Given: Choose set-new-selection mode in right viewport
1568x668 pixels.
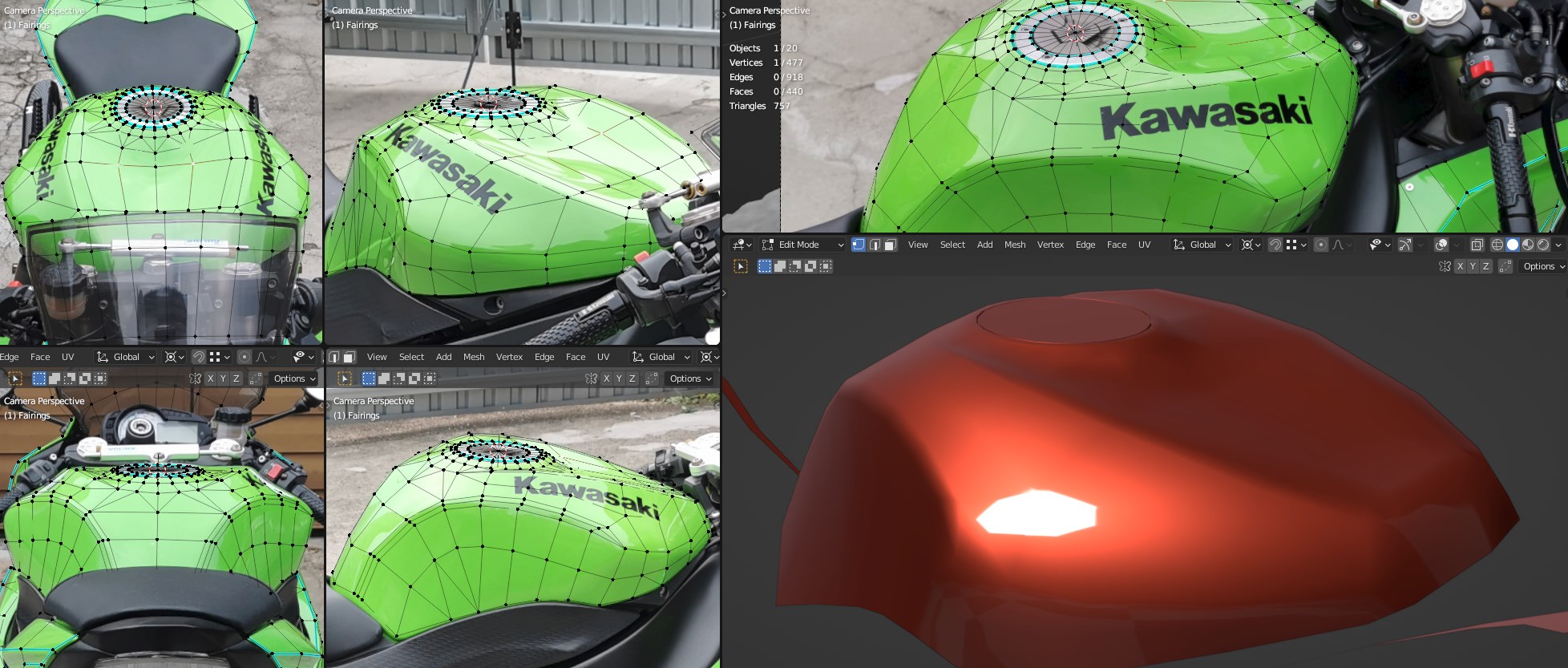Looking at the screenshot, I should coord(765,266).
